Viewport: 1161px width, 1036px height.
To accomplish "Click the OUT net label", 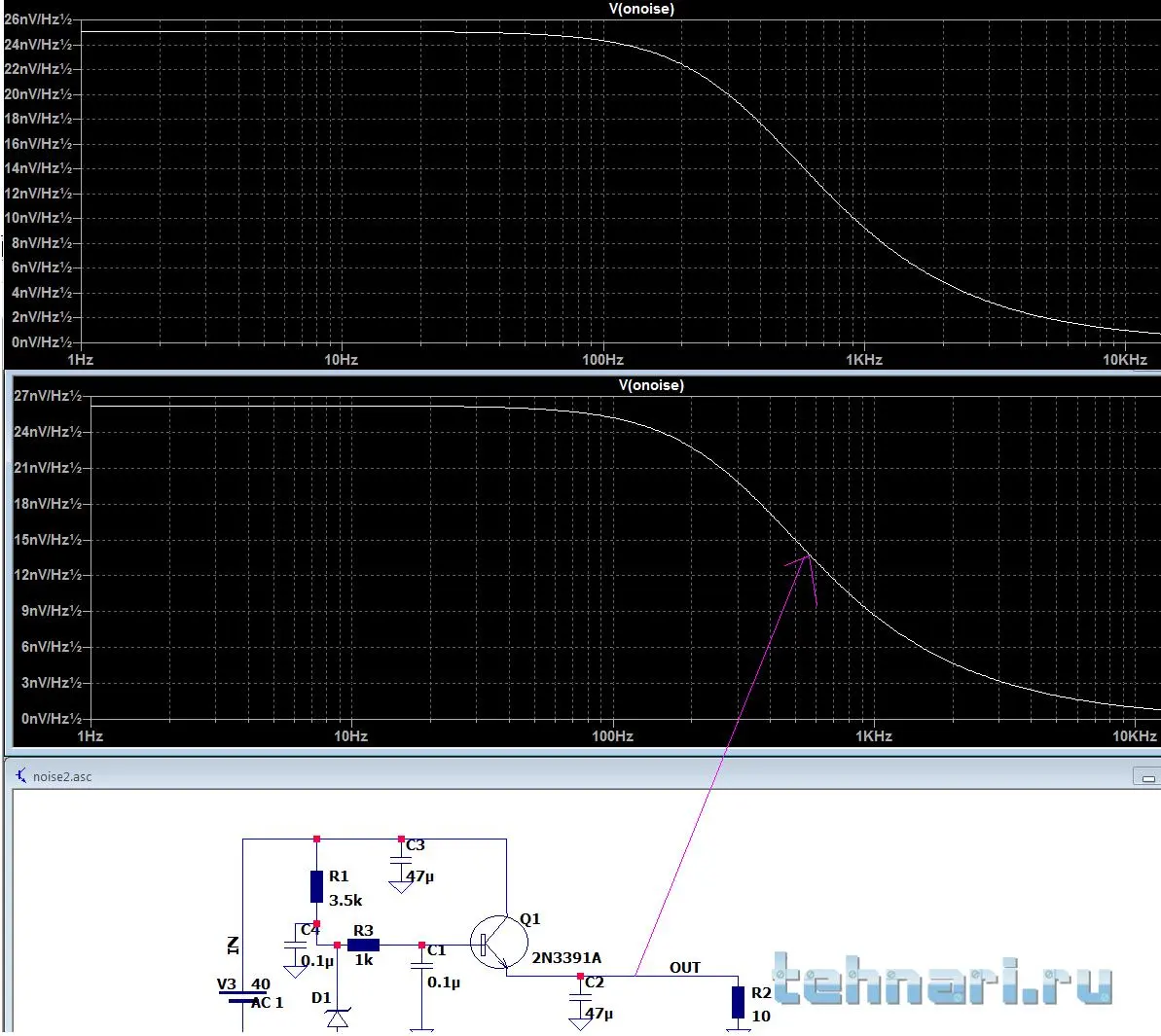I will [x=684, y=967].
